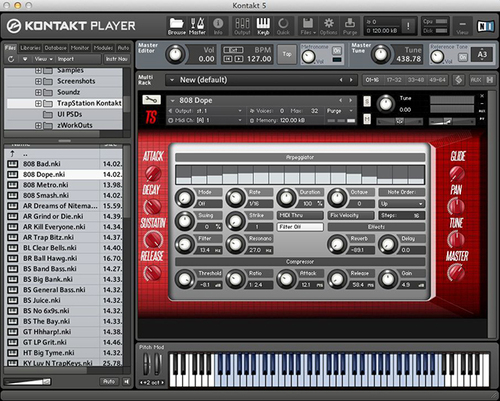Click the Info icon in toolbar
The image size is (500, 401).
click(218, 26)
